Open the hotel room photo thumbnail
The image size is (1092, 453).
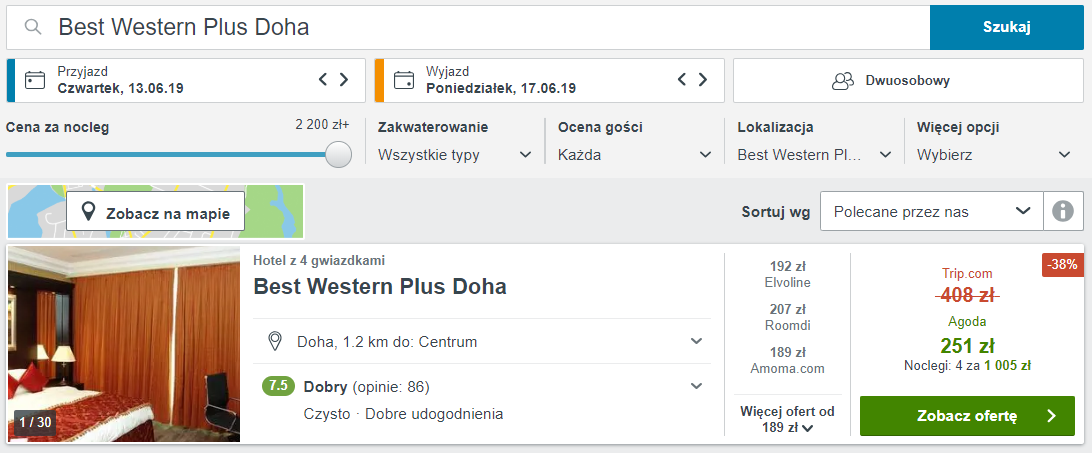123,344
